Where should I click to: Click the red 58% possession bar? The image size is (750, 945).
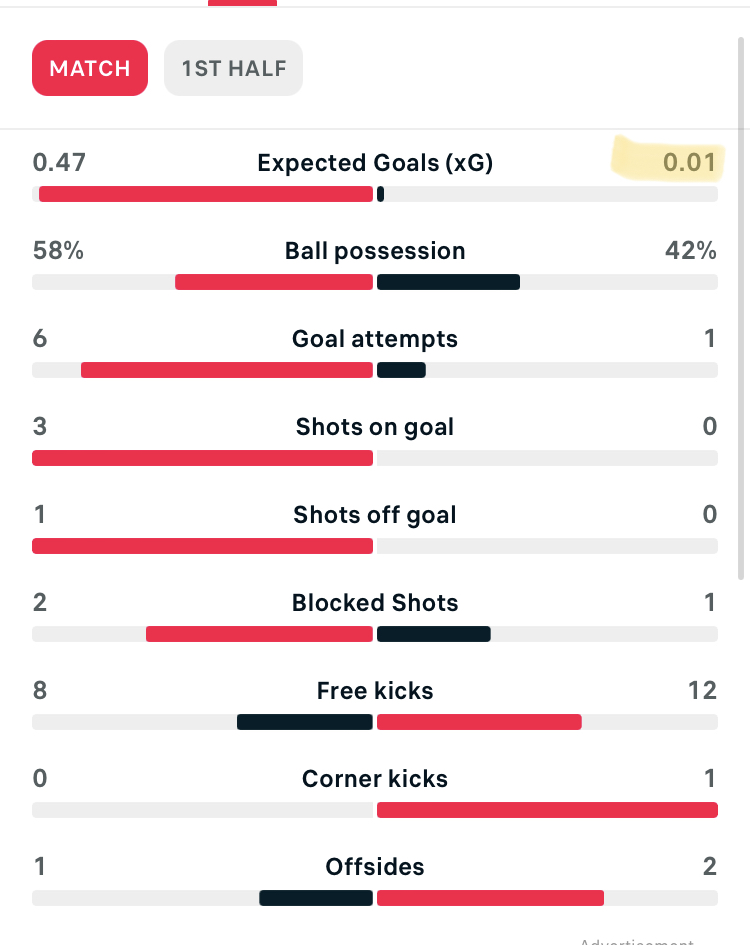tap(274, 282)
